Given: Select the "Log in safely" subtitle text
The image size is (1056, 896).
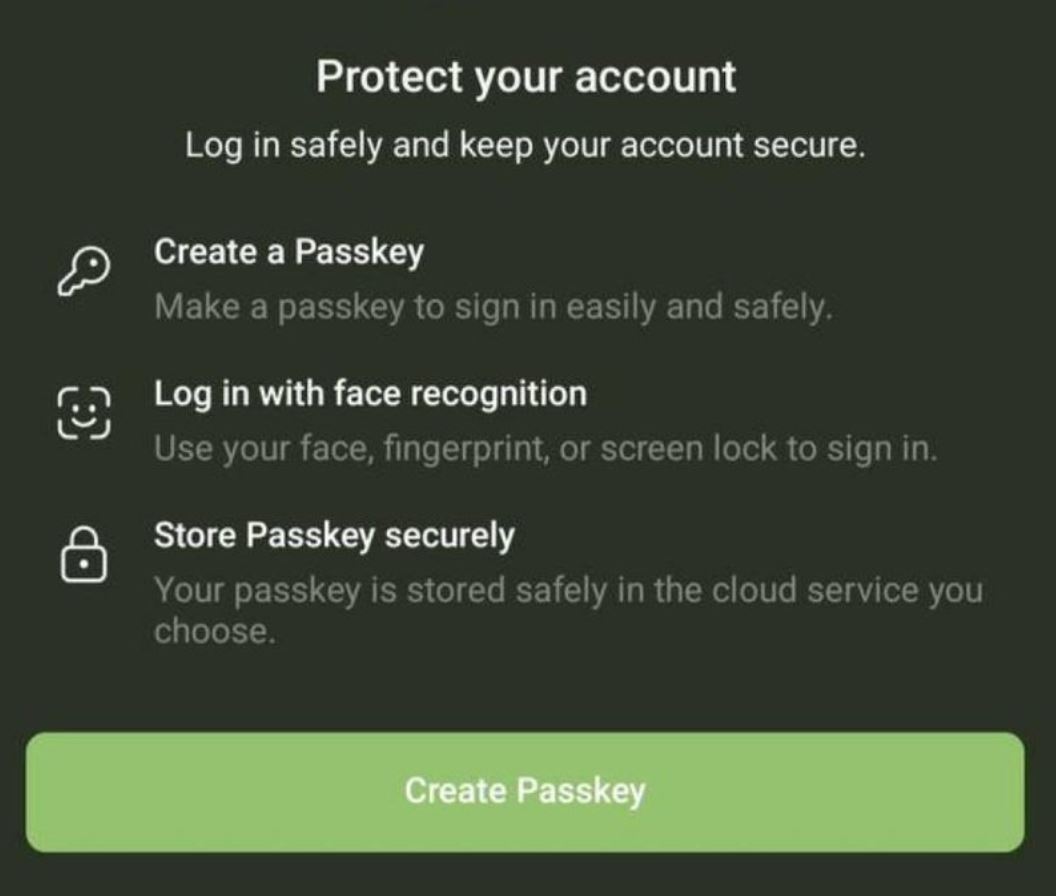Looking at the screenshot, I should click(x=525, y=146).
